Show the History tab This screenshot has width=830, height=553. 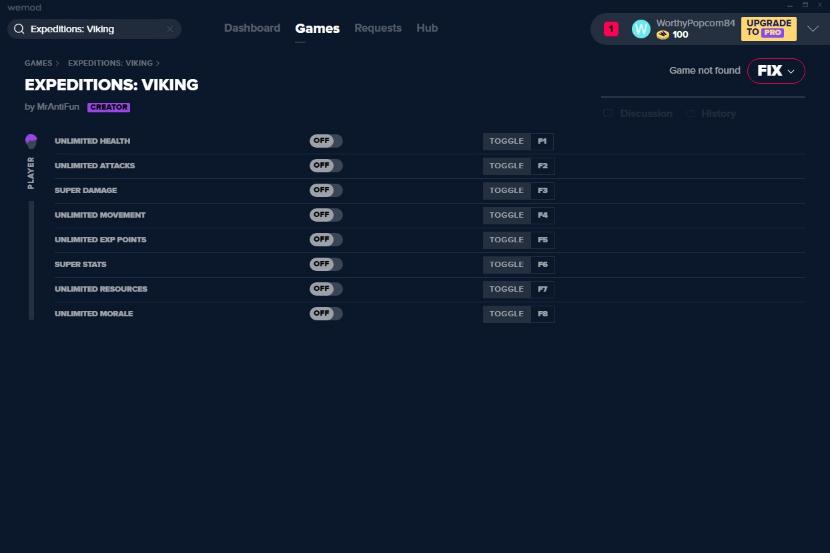click(x=718, y=114)
